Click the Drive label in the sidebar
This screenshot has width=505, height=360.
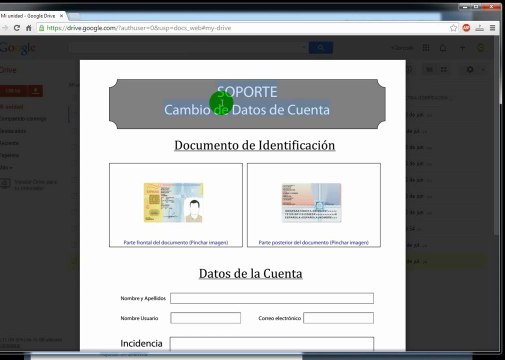pyautogui.click(x=8, y=70)
